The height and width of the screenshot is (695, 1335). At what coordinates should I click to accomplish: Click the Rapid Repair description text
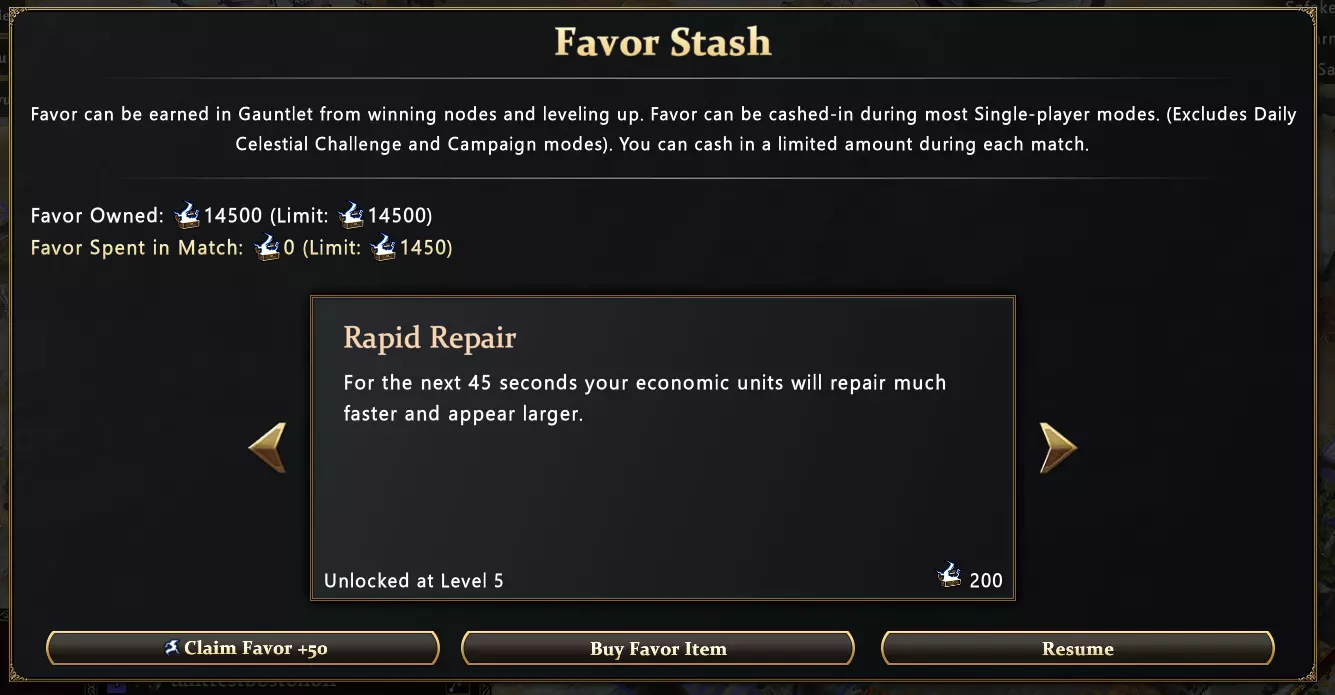(644, 398)
